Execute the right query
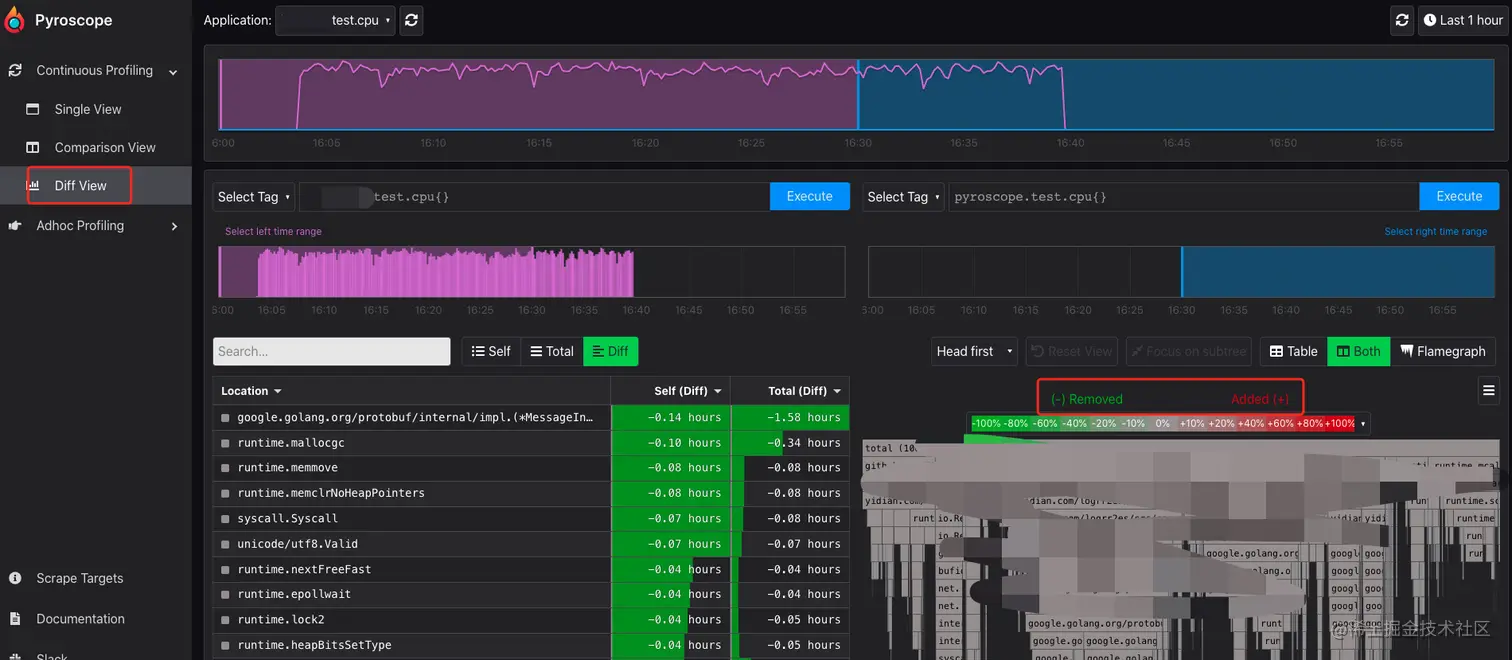The width and height of the screenshot is (1512, 660). click(x=1459, y=196)
